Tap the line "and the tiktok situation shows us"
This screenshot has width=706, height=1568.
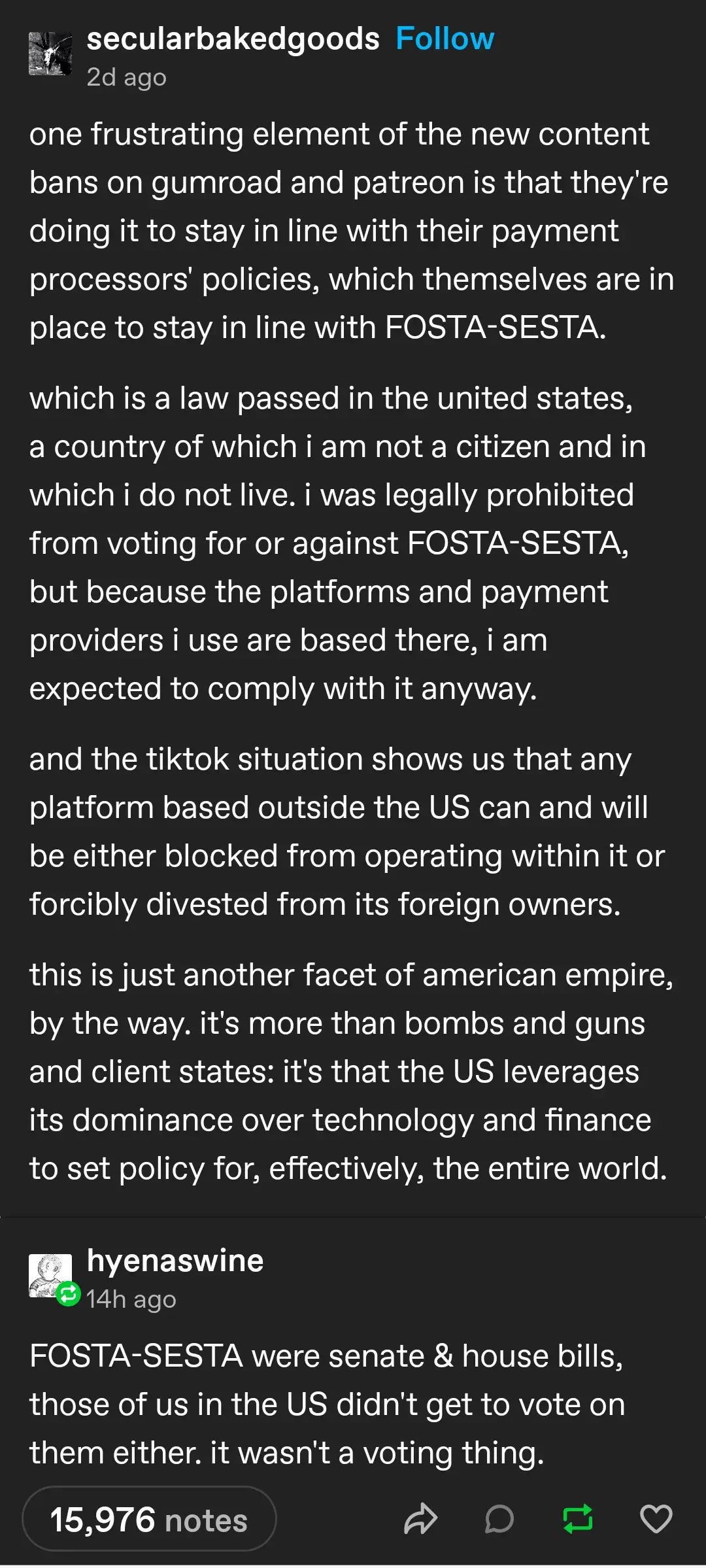coord(330,759)
